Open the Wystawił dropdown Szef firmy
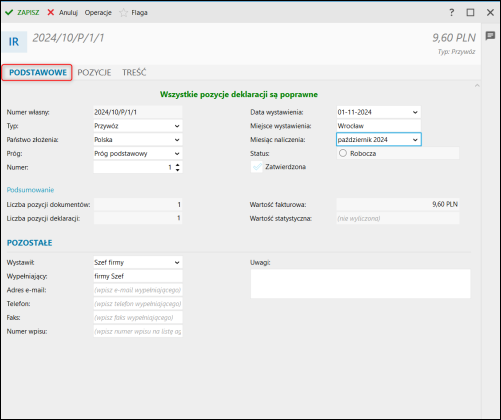This screenshot has width=501, height=420. tap(138, 262)
